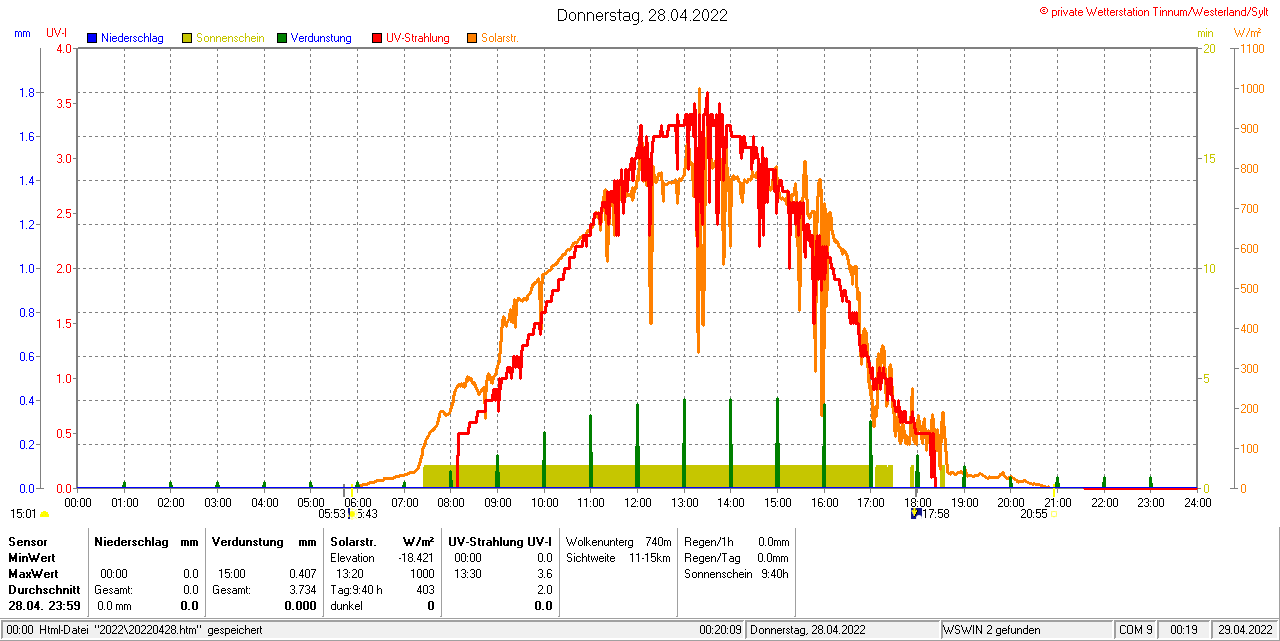Click the Durchschnitt row label
1280x641 pixels.
pos(44,590)
